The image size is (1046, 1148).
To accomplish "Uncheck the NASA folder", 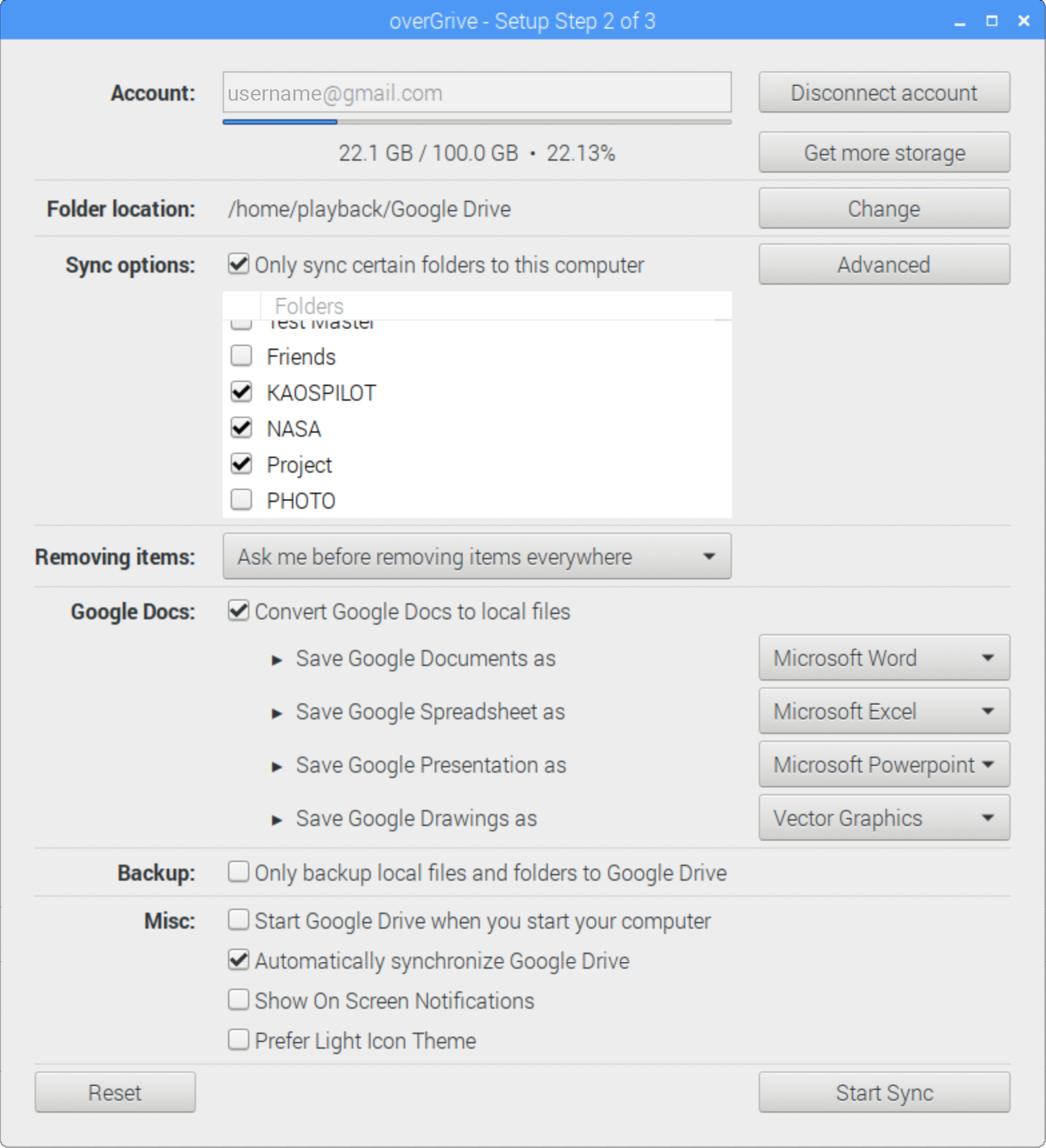I will click(x=241, y=428).
